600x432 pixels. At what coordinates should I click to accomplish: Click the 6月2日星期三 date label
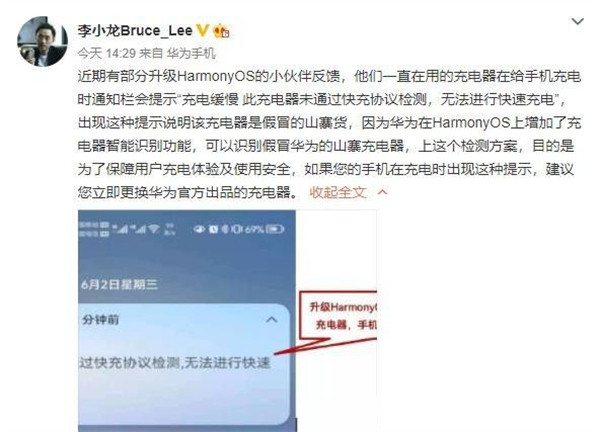119,284
